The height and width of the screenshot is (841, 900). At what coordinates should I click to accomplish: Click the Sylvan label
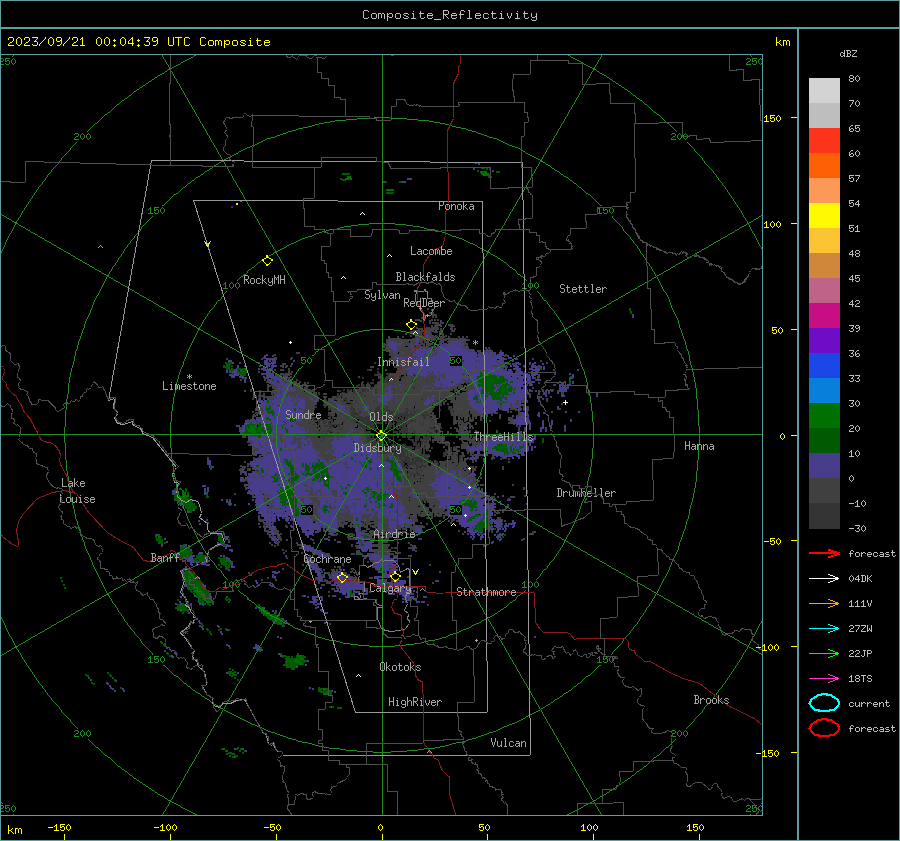pos(382,295)
